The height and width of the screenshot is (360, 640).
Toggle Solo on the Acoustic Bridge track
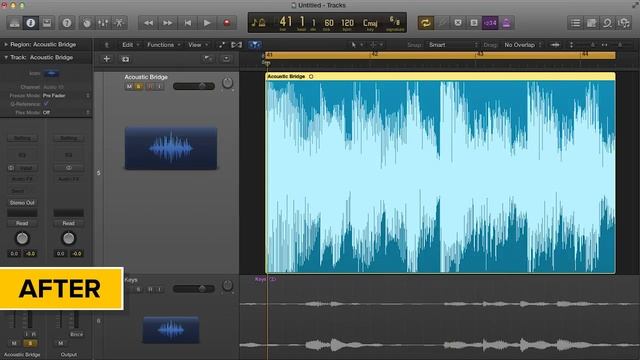139,87
